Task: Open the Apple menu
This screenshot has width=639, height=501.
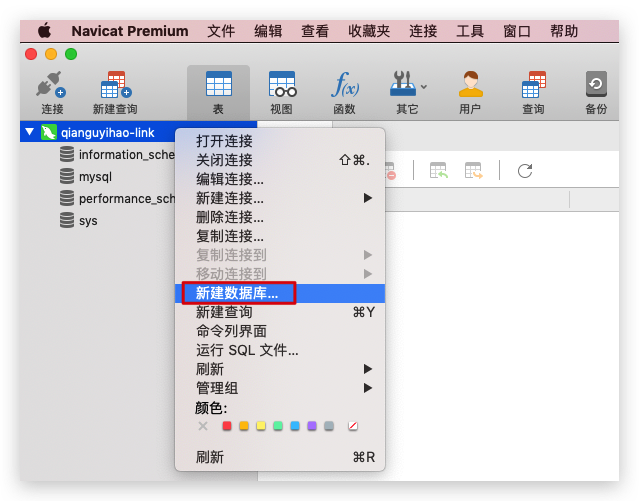Action: [x=44, y=31]
